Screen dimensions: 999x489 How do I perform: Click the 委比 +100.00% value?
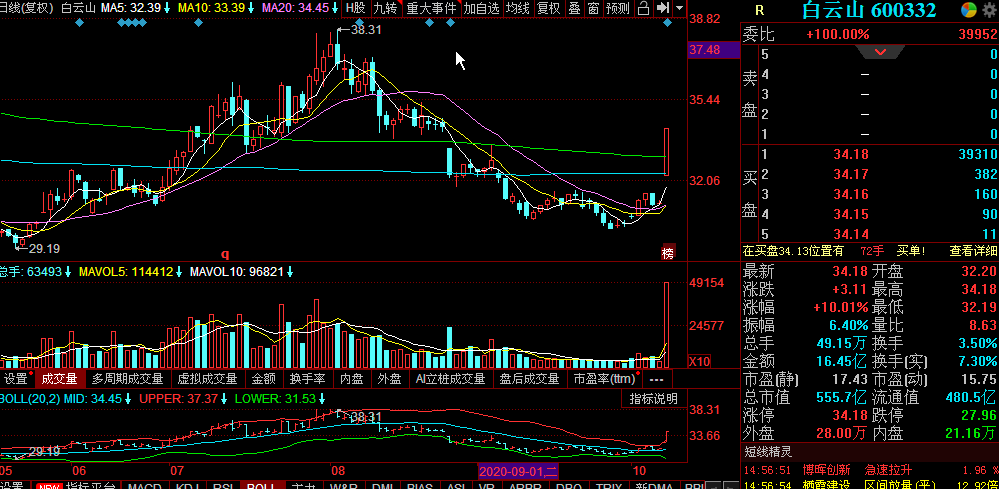pos(837,34)
